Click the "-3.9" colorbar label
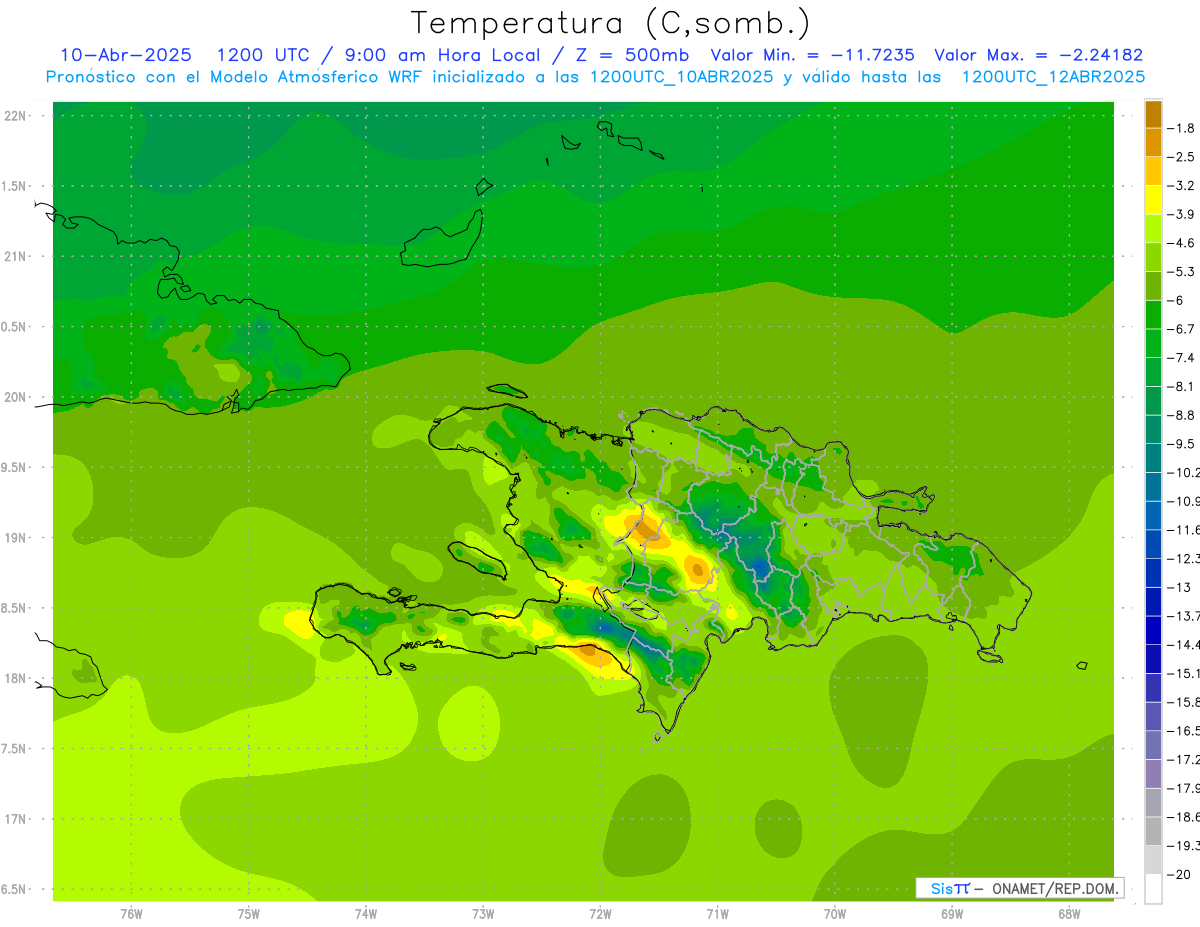This screenshot has height=927, width=1200. (x=1181, y=214)
